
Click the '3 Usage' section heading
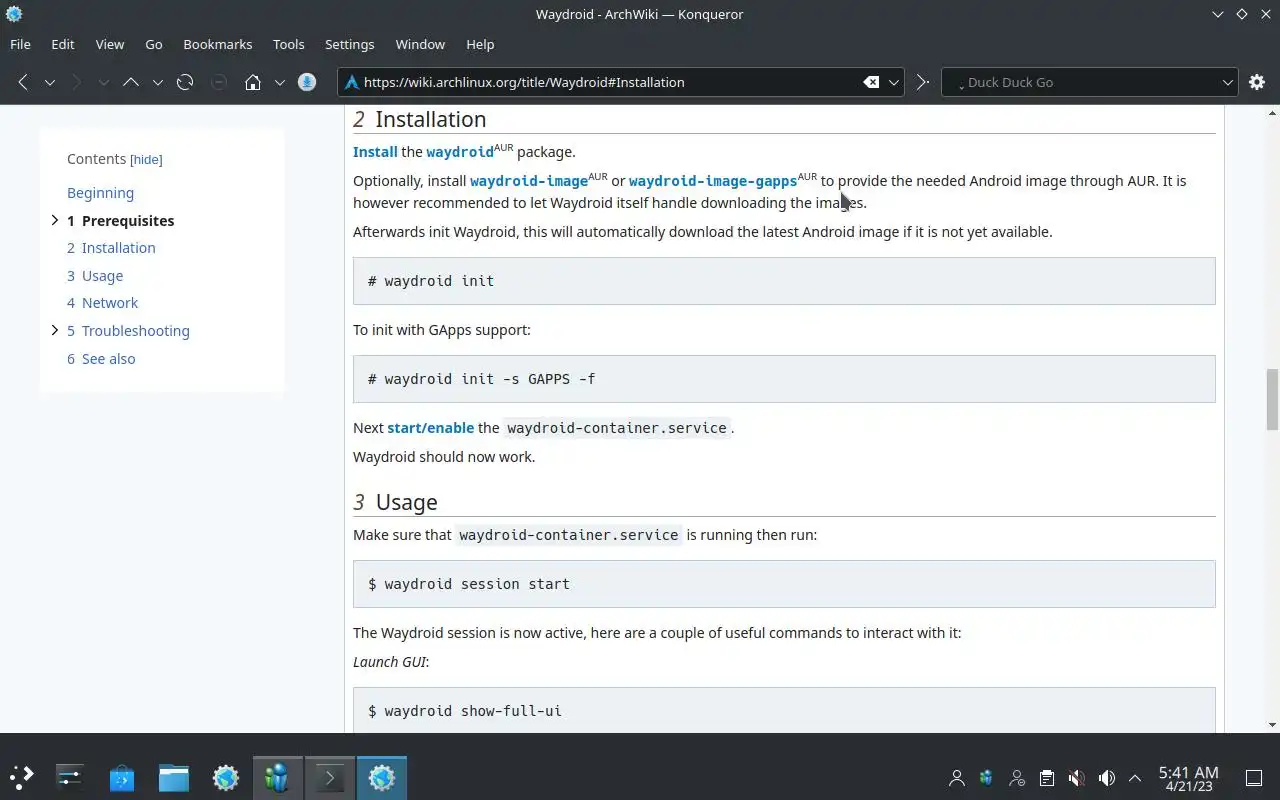[395, 502]
